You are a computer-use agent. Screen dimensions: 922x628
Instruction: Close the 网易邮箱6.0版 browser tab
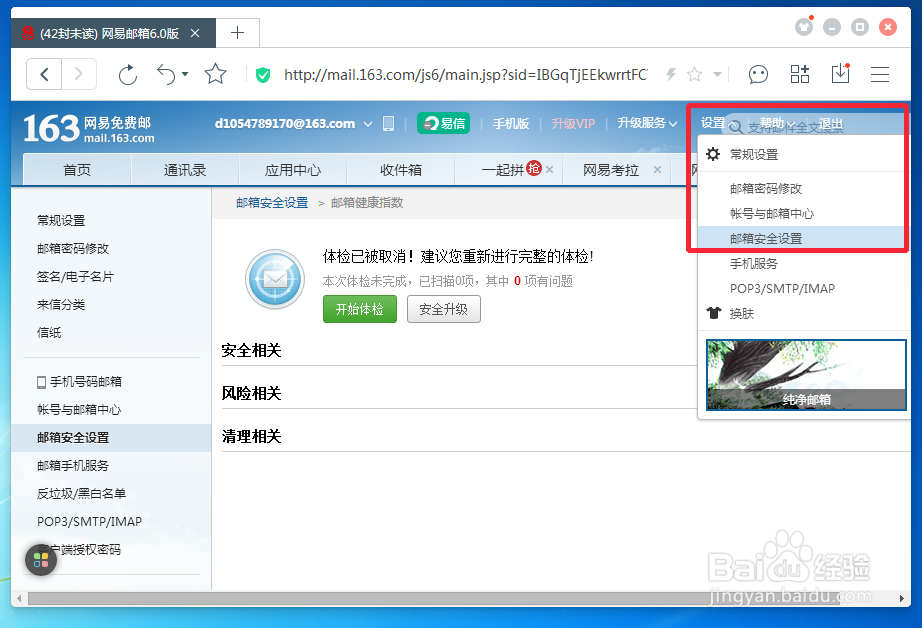(195, 34)
